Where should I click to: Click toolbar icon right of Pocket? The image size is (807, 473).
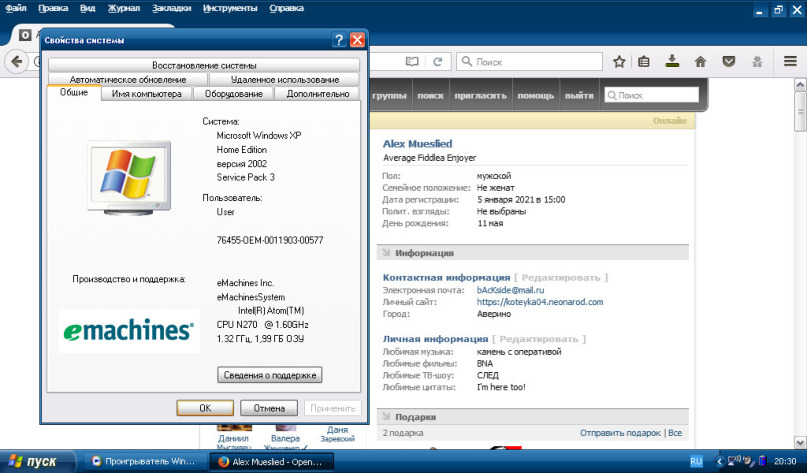757,62
